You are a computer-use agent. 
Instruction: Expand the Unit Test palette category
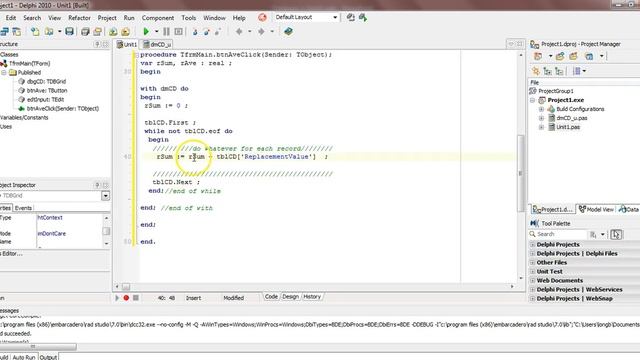click(x=532, y=271)
